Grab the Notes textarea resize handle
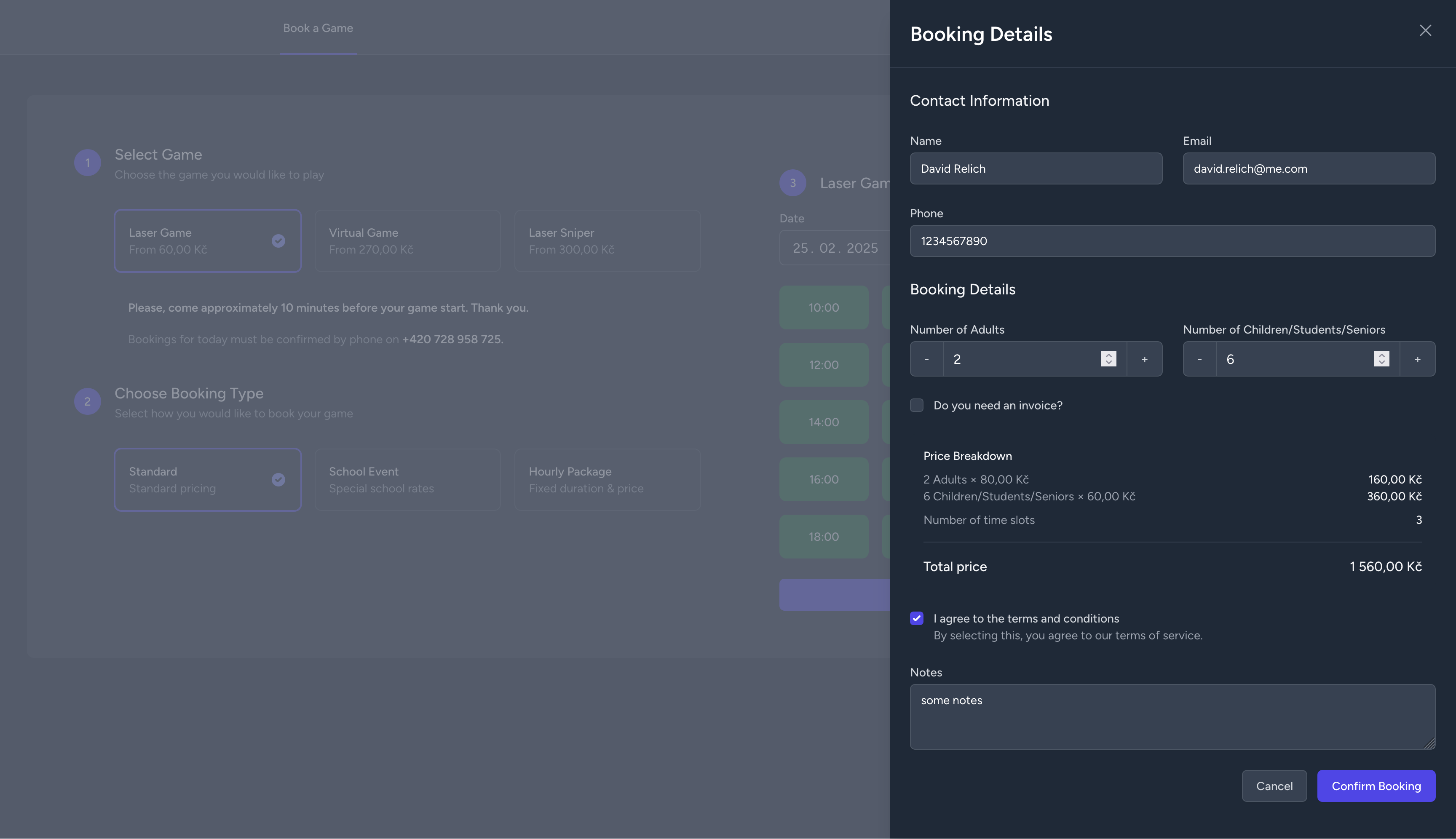The height and width of the screenshot is (839, 1456). pos(1429,743)
